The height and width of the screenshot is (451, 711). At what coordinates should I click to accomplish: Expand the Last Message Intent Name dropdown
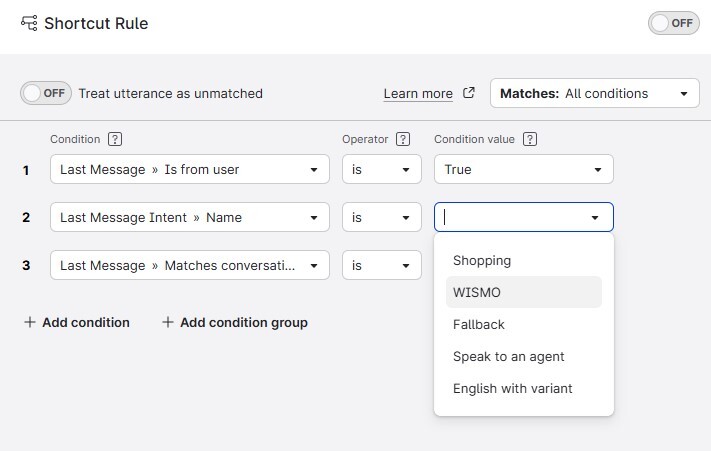point(189,217)
